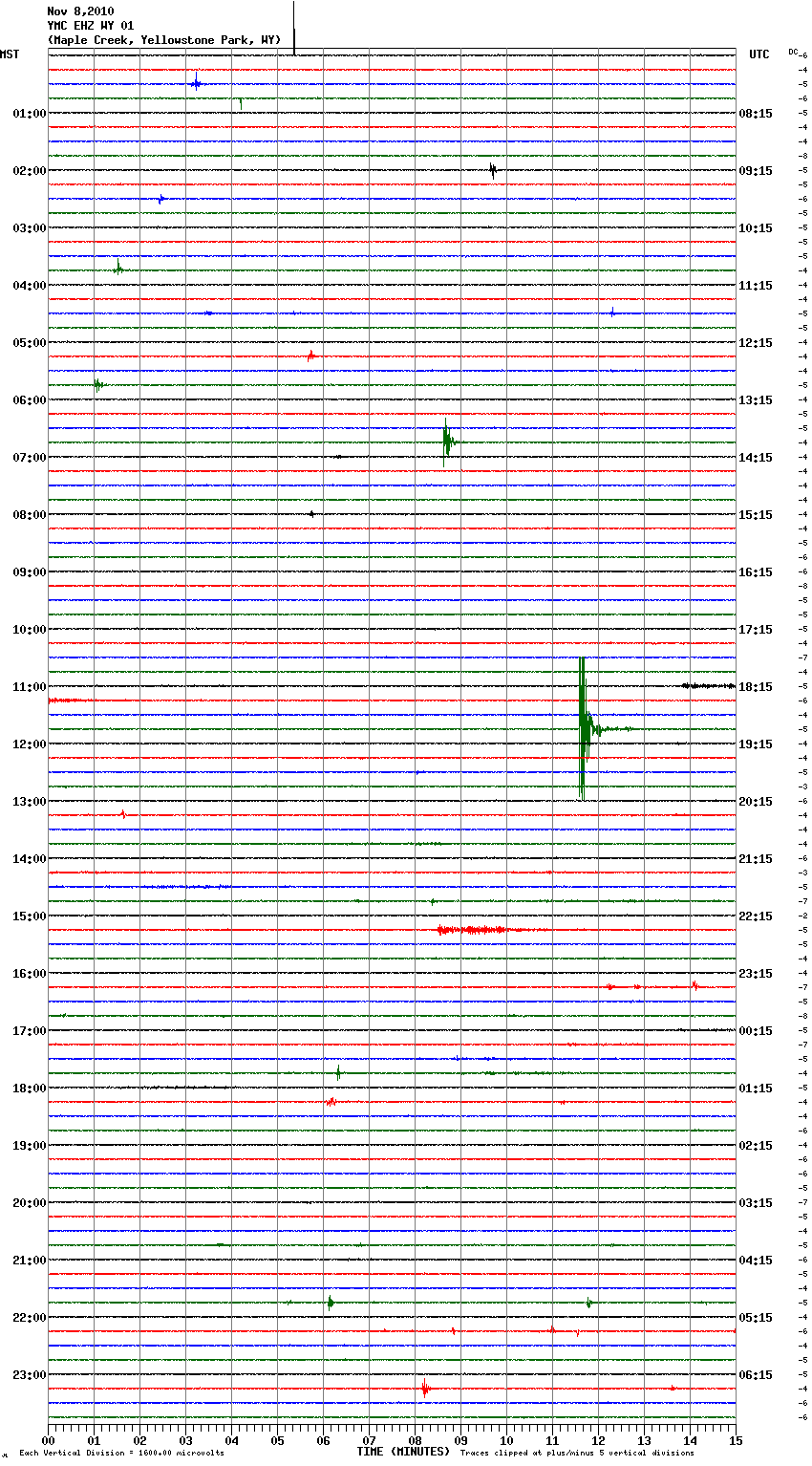Image resolution: width=812 pixels, height=1466 pixels.
Task: Click the '03' minute tick label on the bottom axis
Action: pyautogui.click(x=185, y=1440)
